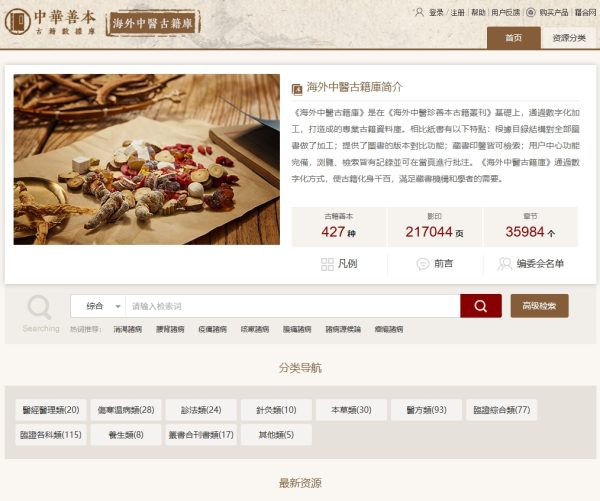Click the 购买产品 circular icon
Image resolution: width=600 pixels, height=501 pixels.
(530, 13)
